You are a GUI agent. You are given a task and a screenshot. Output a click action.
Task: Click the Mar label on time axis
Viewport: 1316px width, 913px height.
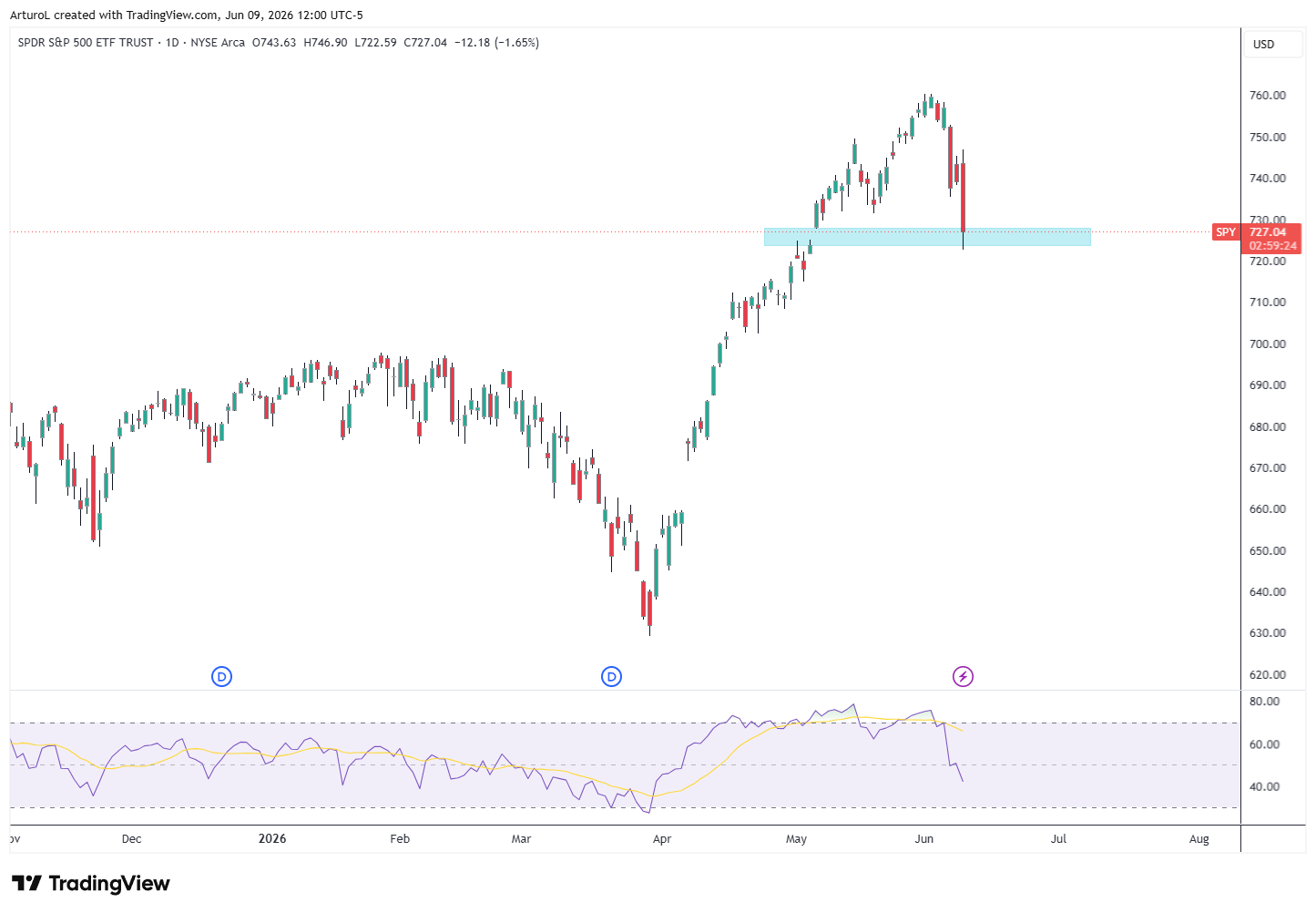pos(521,839)
